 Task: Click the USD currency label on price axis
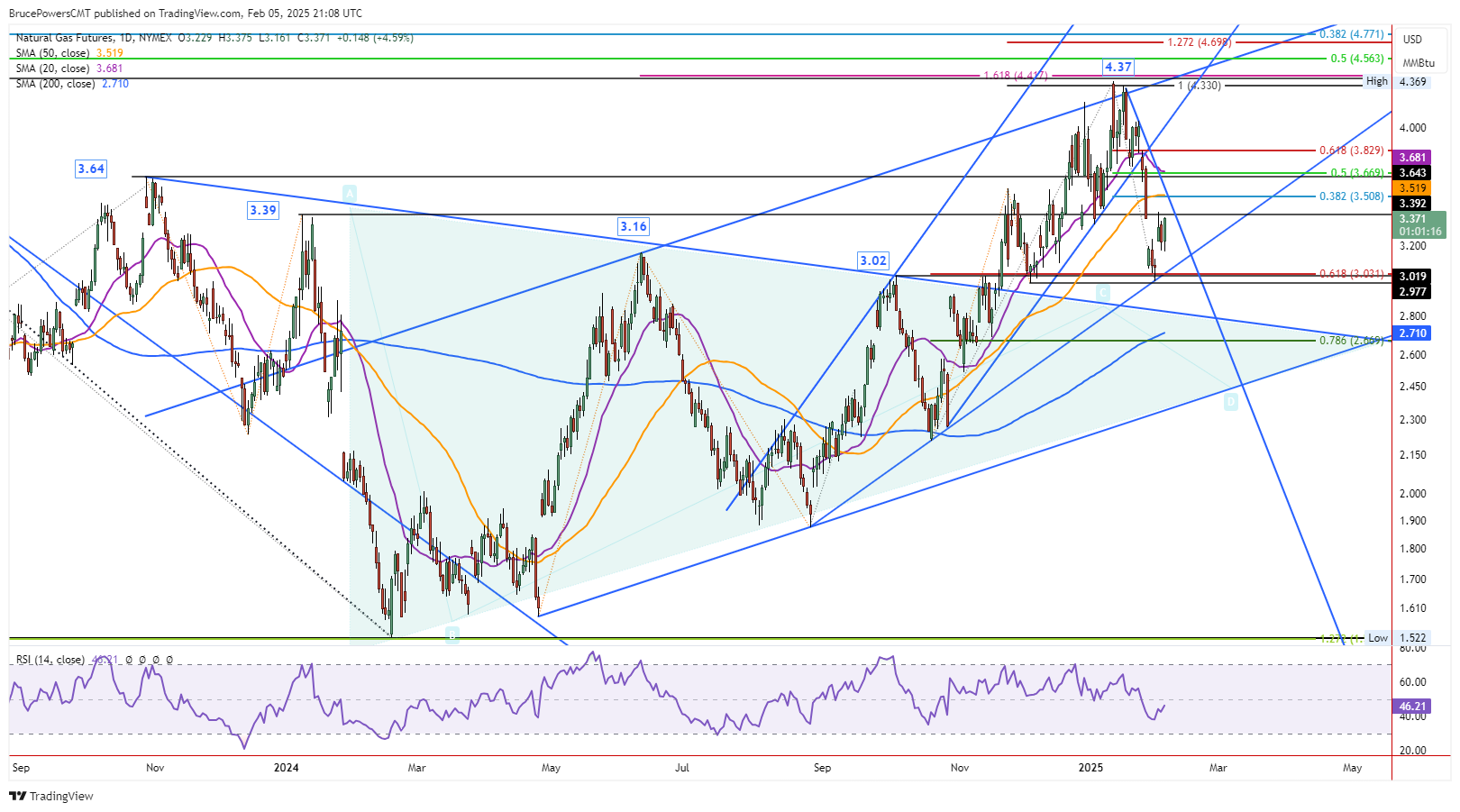(x=1412, y=39)
